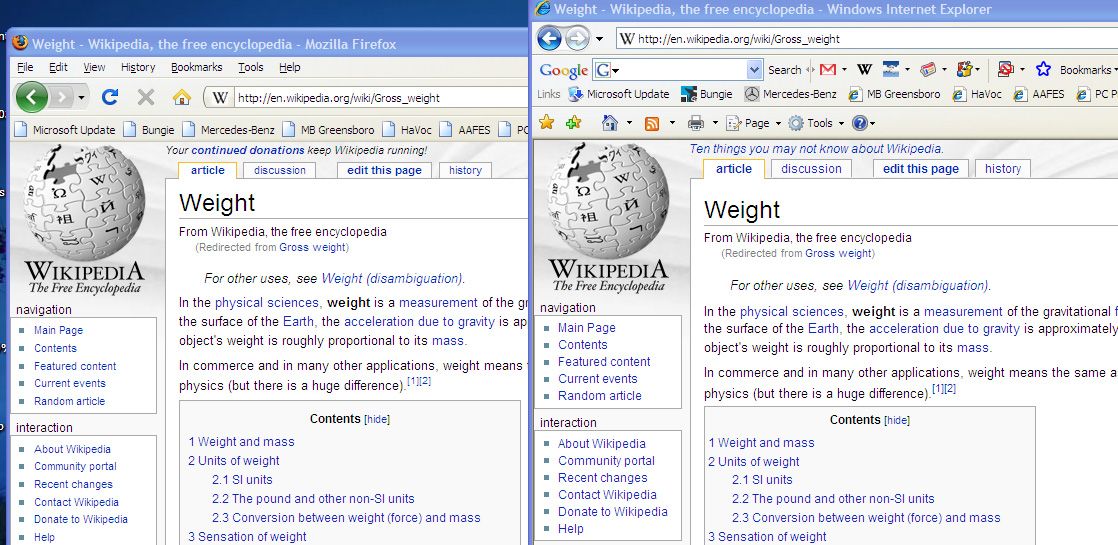
Task: Select the discussion tab in Internet Explorer
Action: 811,168
